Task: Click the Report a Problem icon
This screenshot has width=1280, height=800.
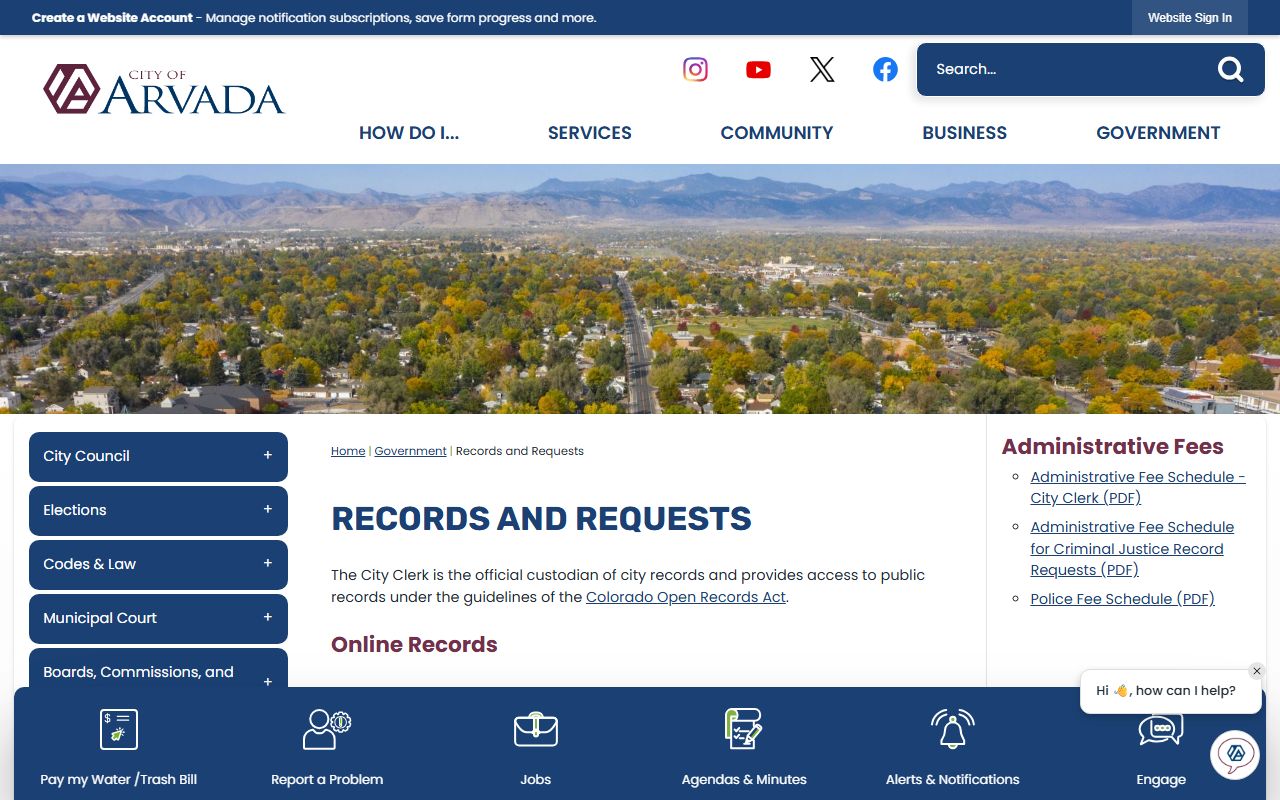Action: tap(327, 729)
